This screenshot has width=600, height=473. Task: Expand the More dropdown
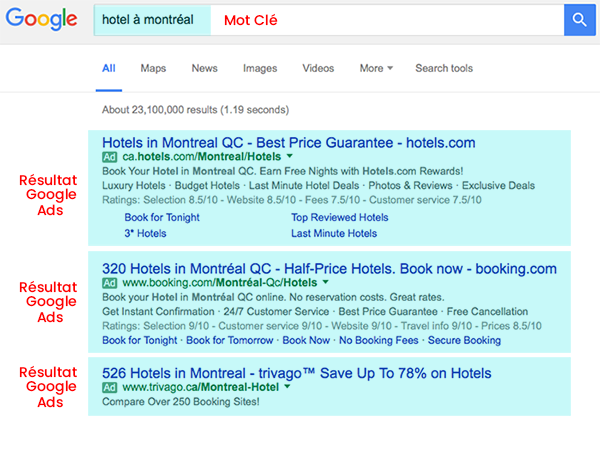(x=376, y=69)
